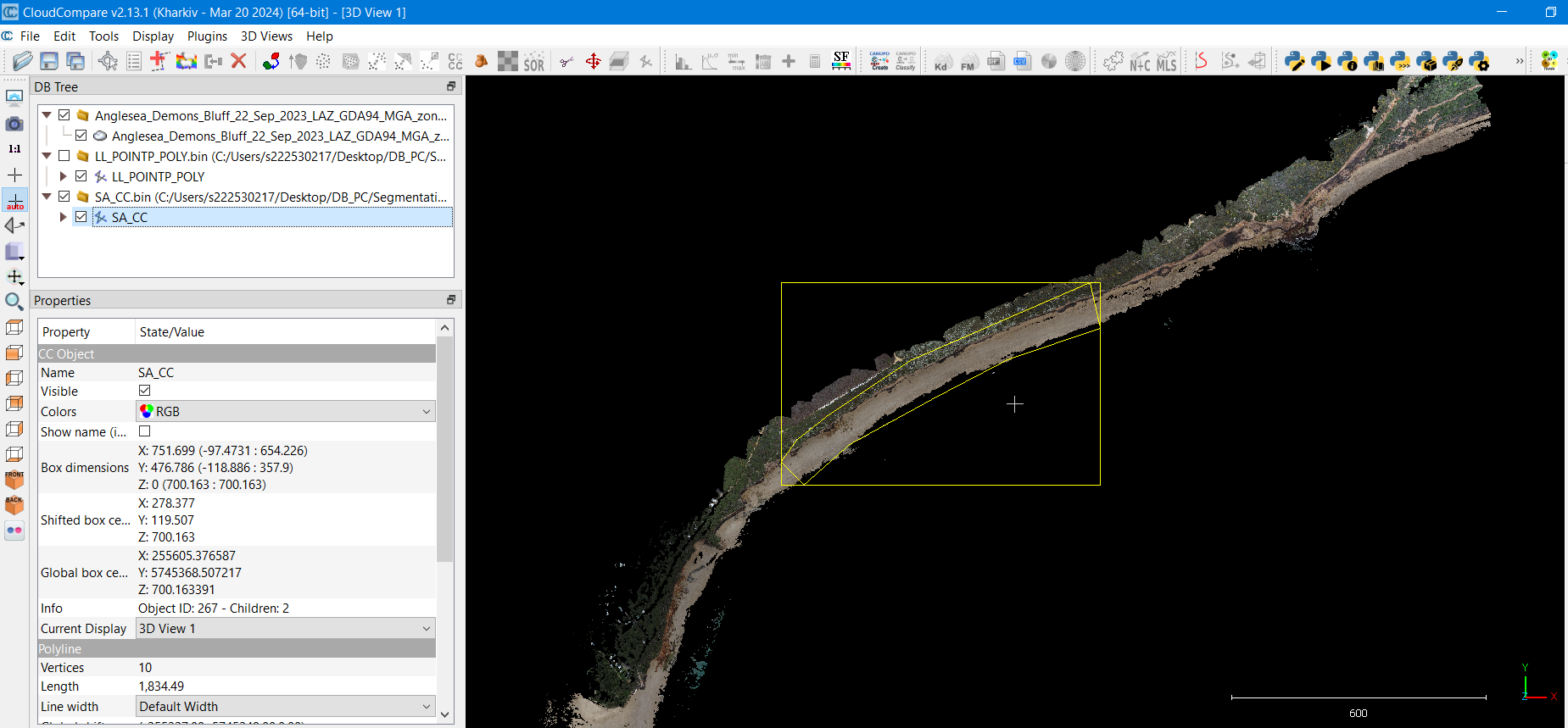Click the Open file folder icon
This screenshot has width=1568, height=728.
(23, 61)
